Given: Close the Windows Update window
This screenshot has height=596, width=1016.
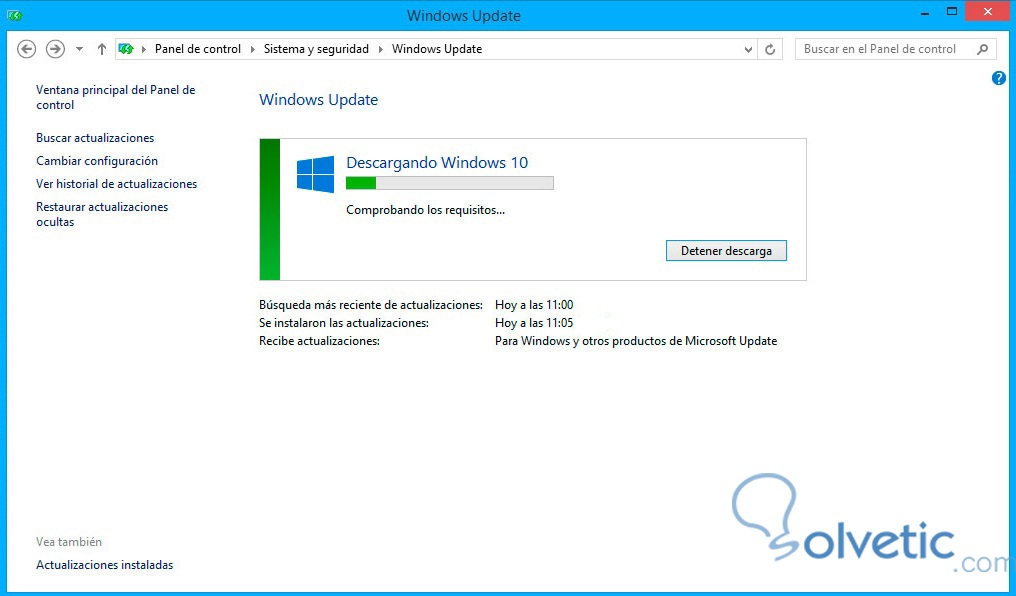Looking at the screenshot, I should point(987,12).
